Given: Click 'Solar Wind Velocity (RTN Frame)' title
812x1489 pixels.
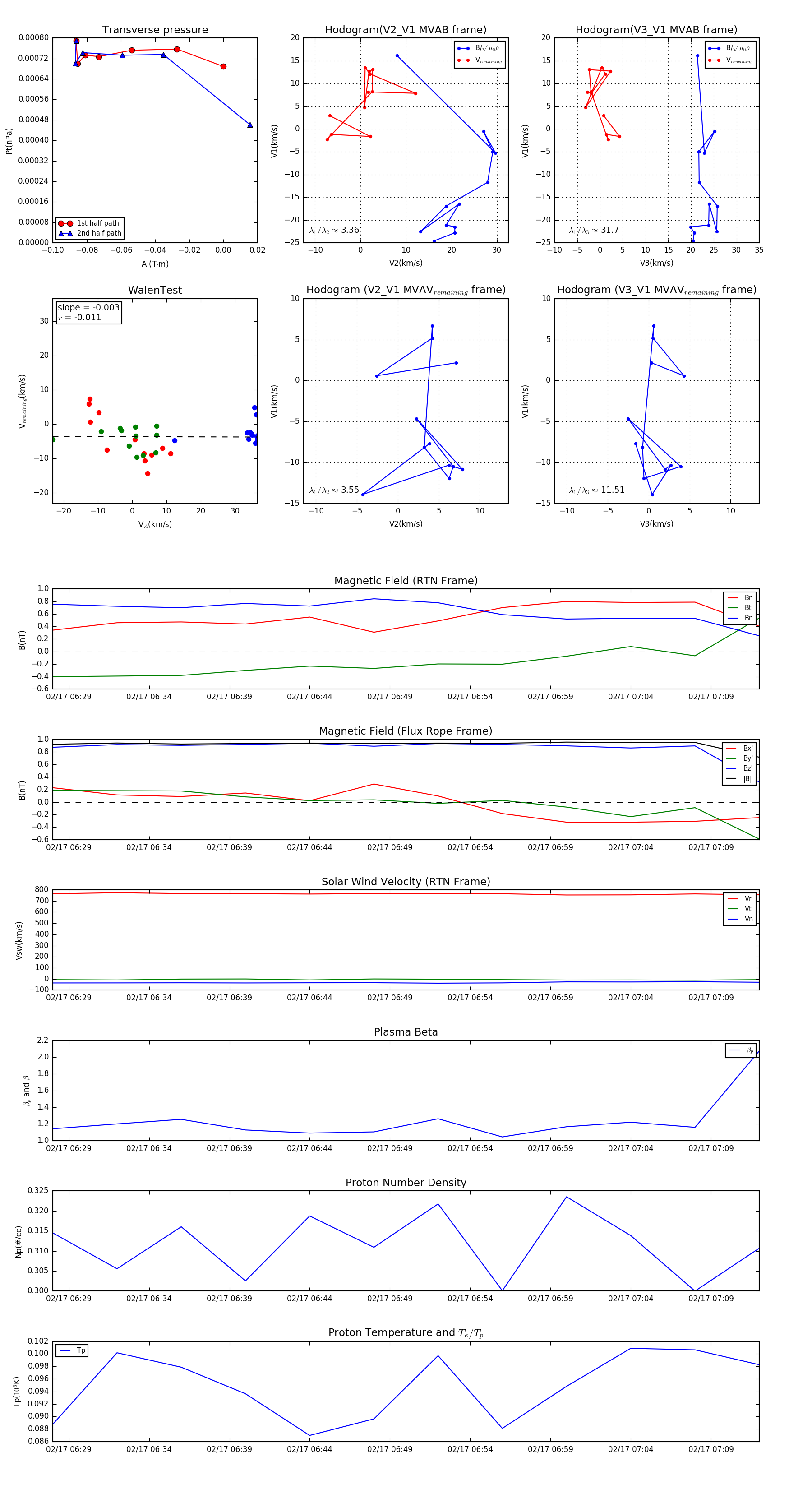Looking at the screenshot, I should tap(406, 882).
